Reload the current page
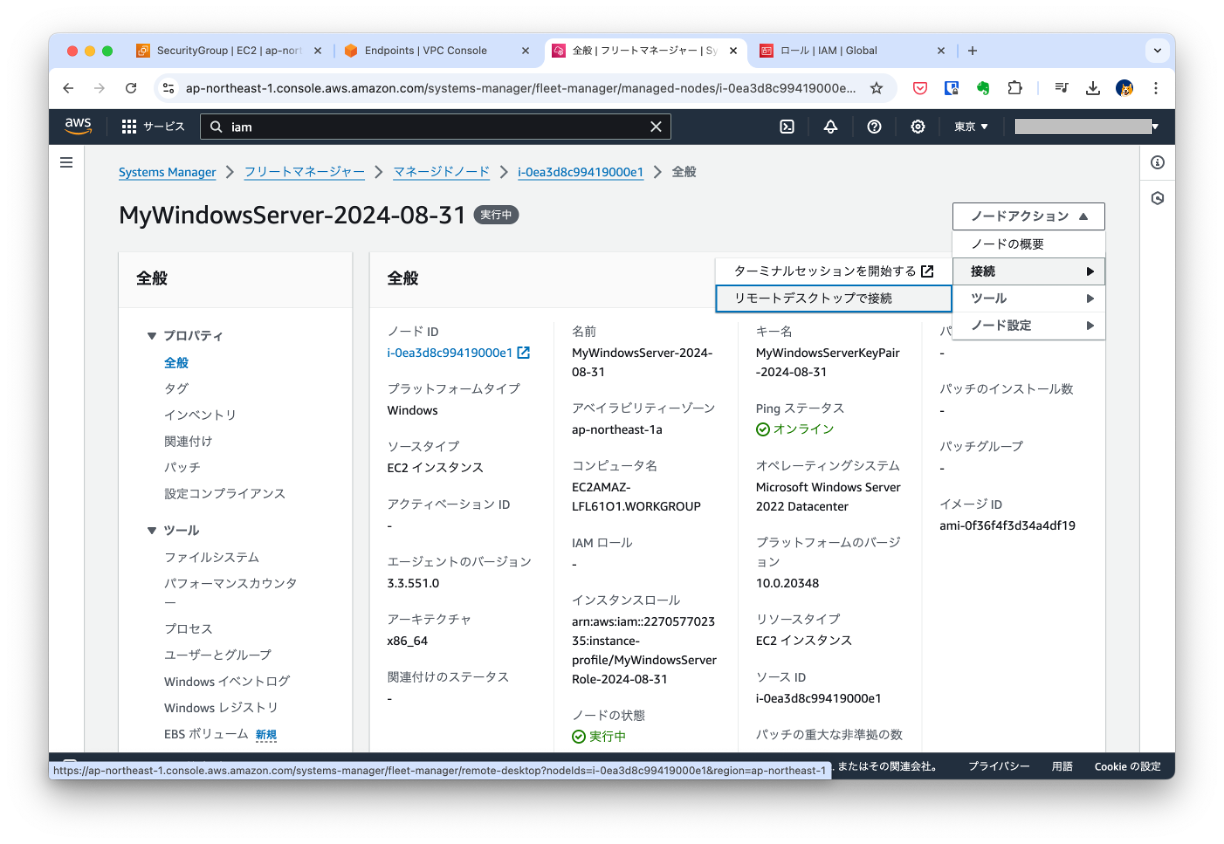The width and height of the screenshot is (1224, 844). pyautogui.click(x=131, y=88)
